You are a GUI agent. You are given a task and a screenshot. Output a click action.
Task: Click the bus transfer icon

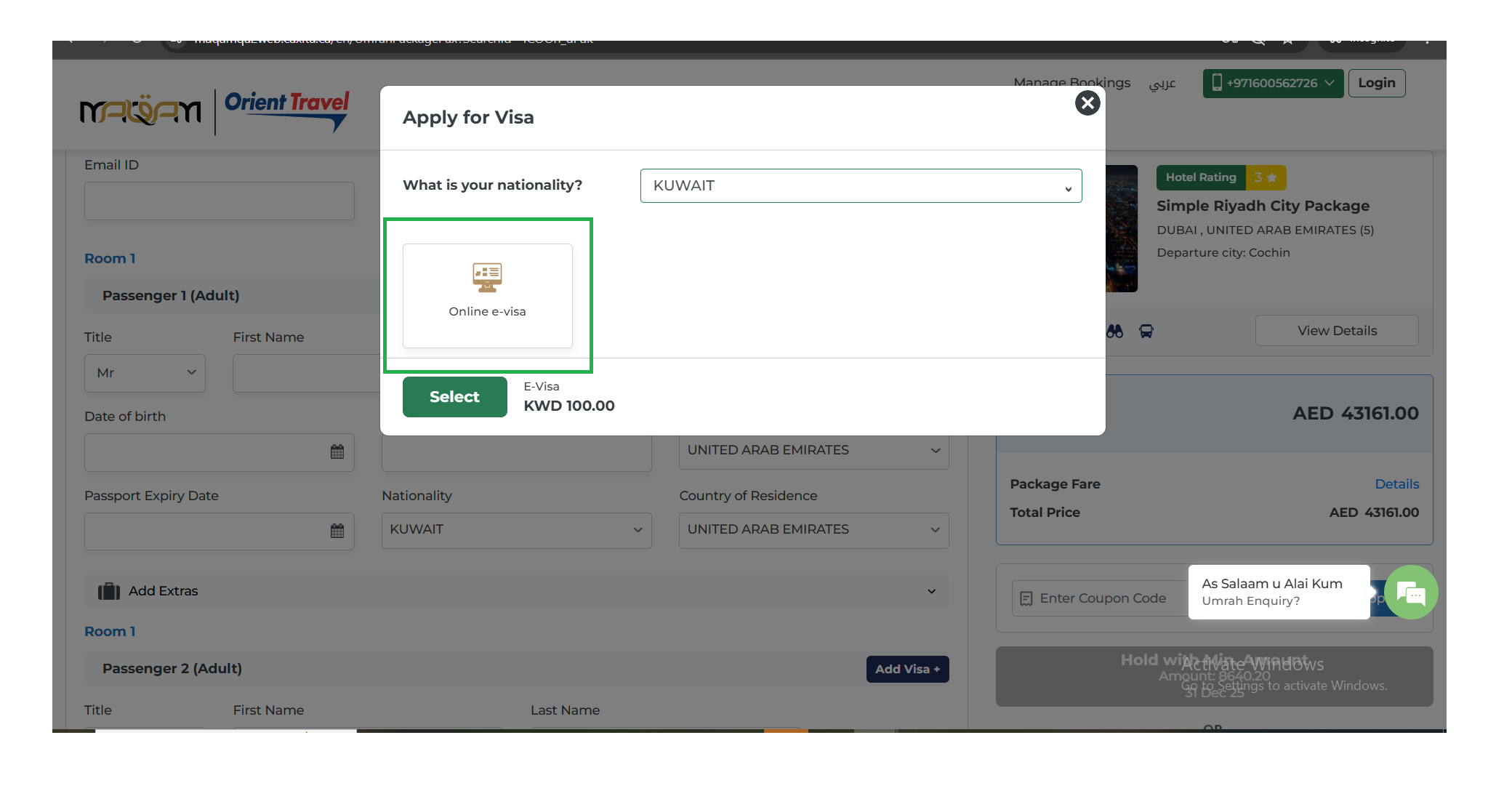(1146, 332)
